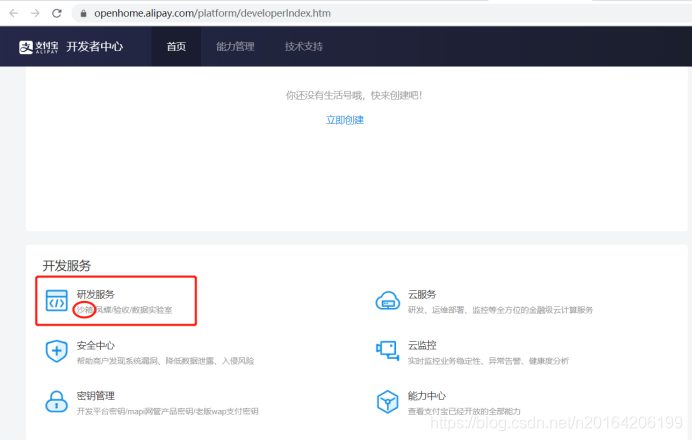
Task: Click the openhome.alipay.com address bar
Action: [x=382, y=13]
